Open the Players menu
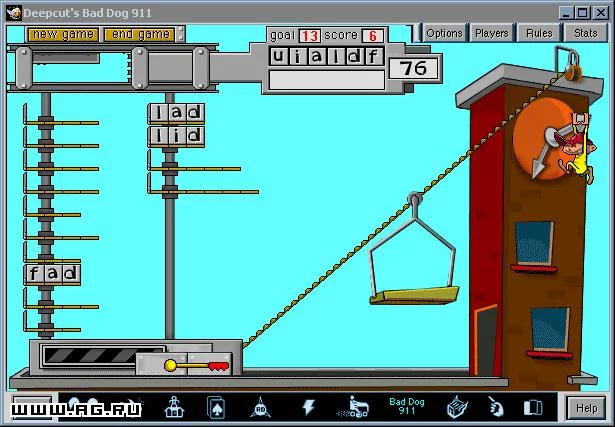 click(x=492, y=33)
